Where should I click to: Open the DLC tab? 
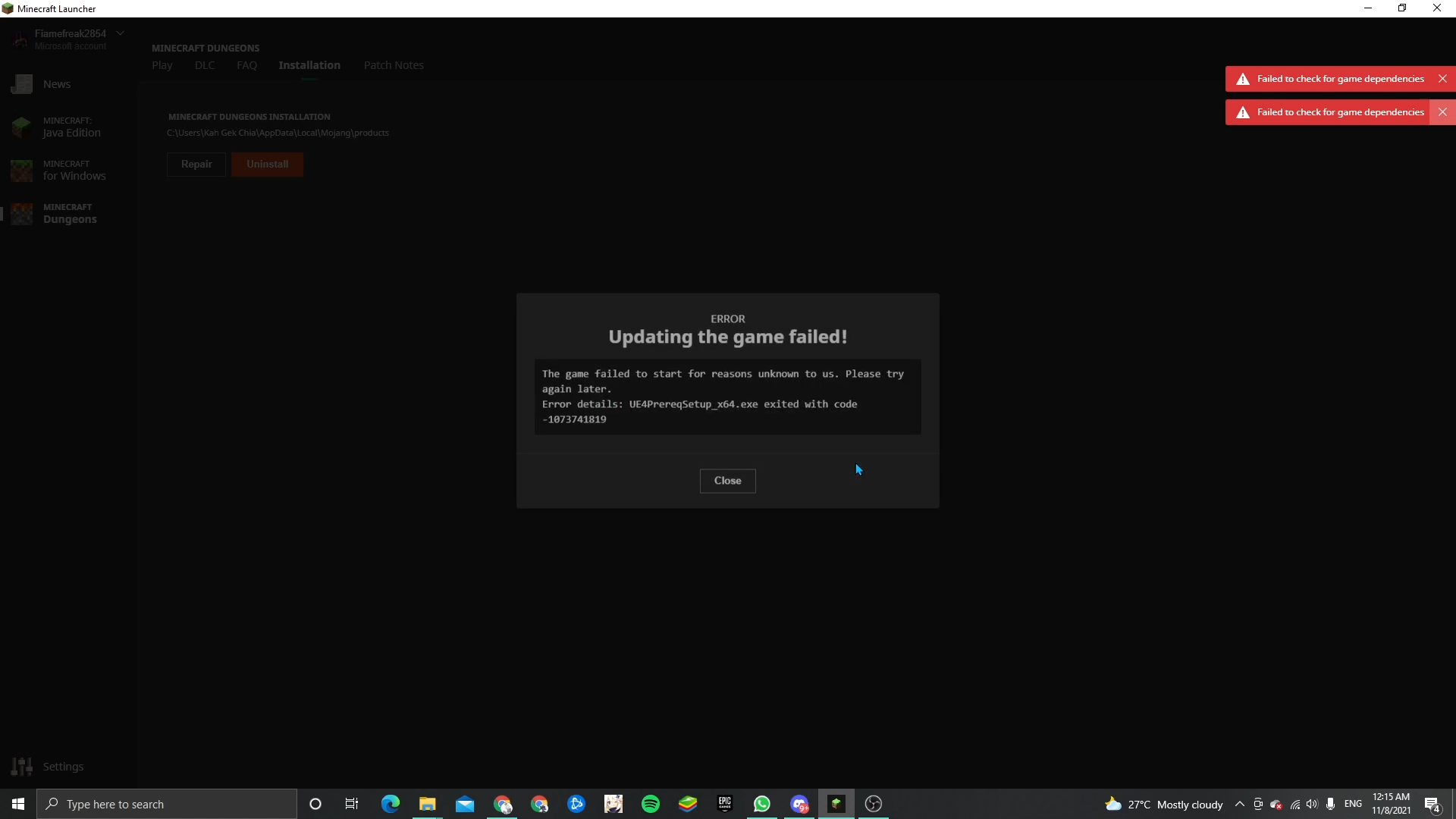point(205,65)
